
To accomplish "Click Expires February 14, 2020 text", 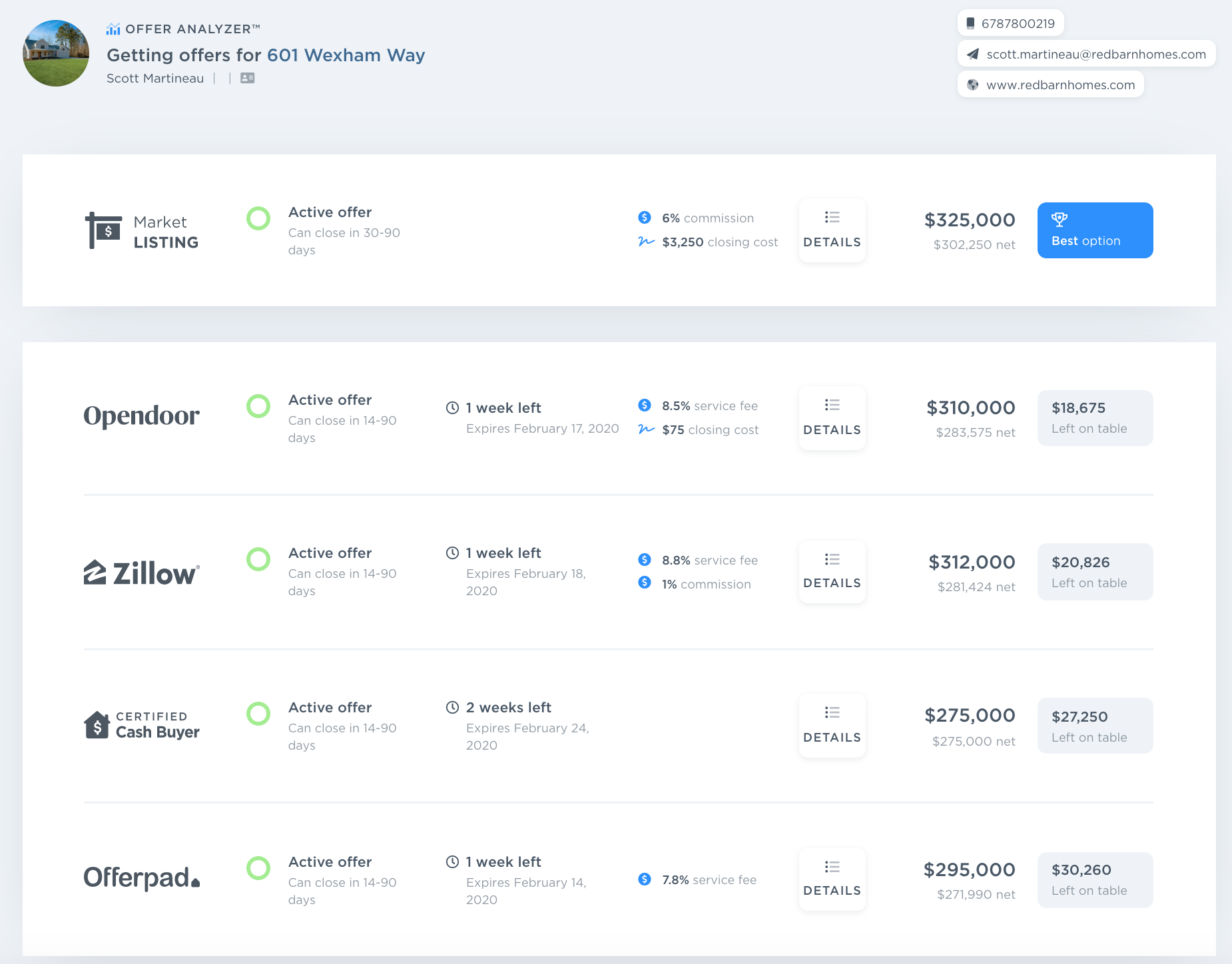I will [526, 891].
